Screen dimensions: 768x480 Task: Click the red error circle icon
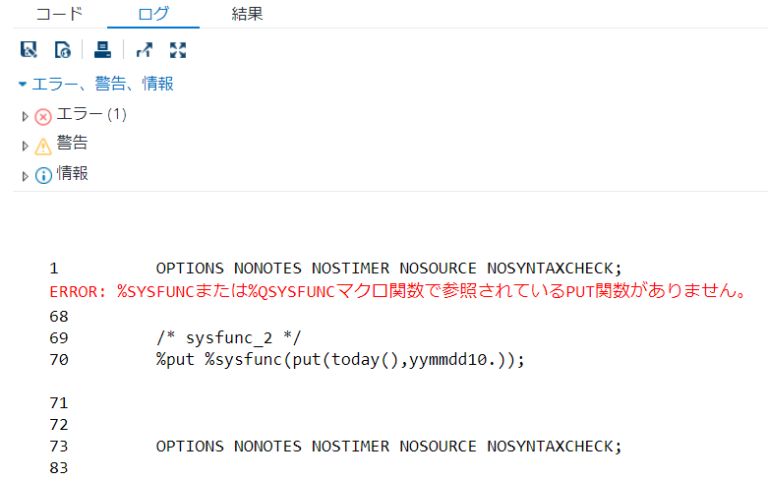coord(43,116)
